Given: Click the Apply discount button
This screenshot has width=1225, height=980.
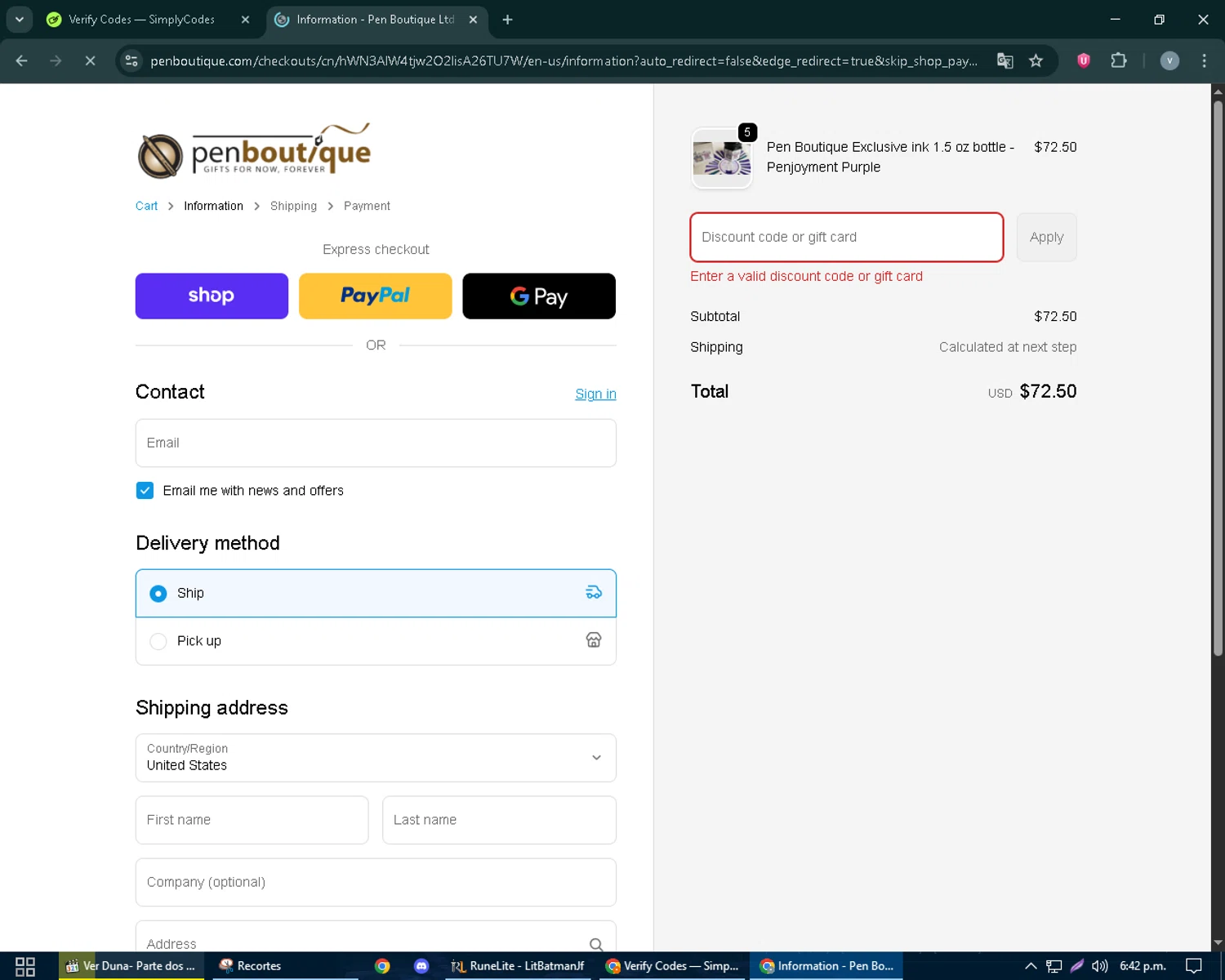Looking at the screenshot, I should click(1046, 237).
